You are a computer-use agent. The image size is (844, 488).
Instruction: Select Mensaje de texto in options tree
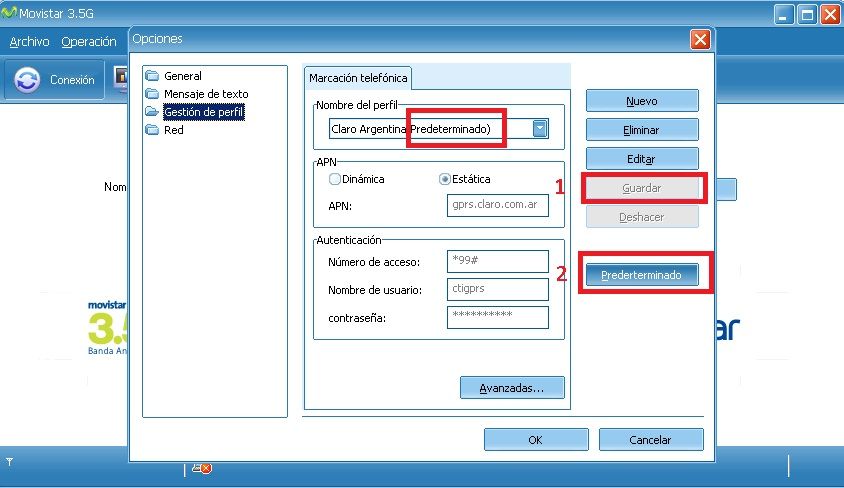click(x=206, y=94)
